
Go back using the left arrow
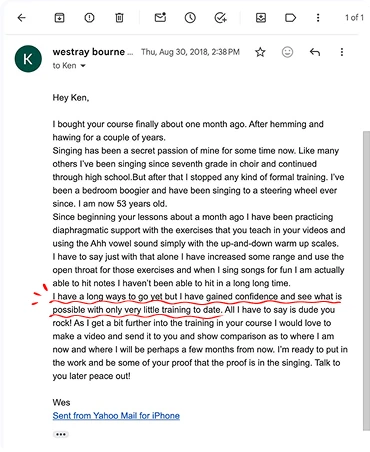(x=22, y=18)
